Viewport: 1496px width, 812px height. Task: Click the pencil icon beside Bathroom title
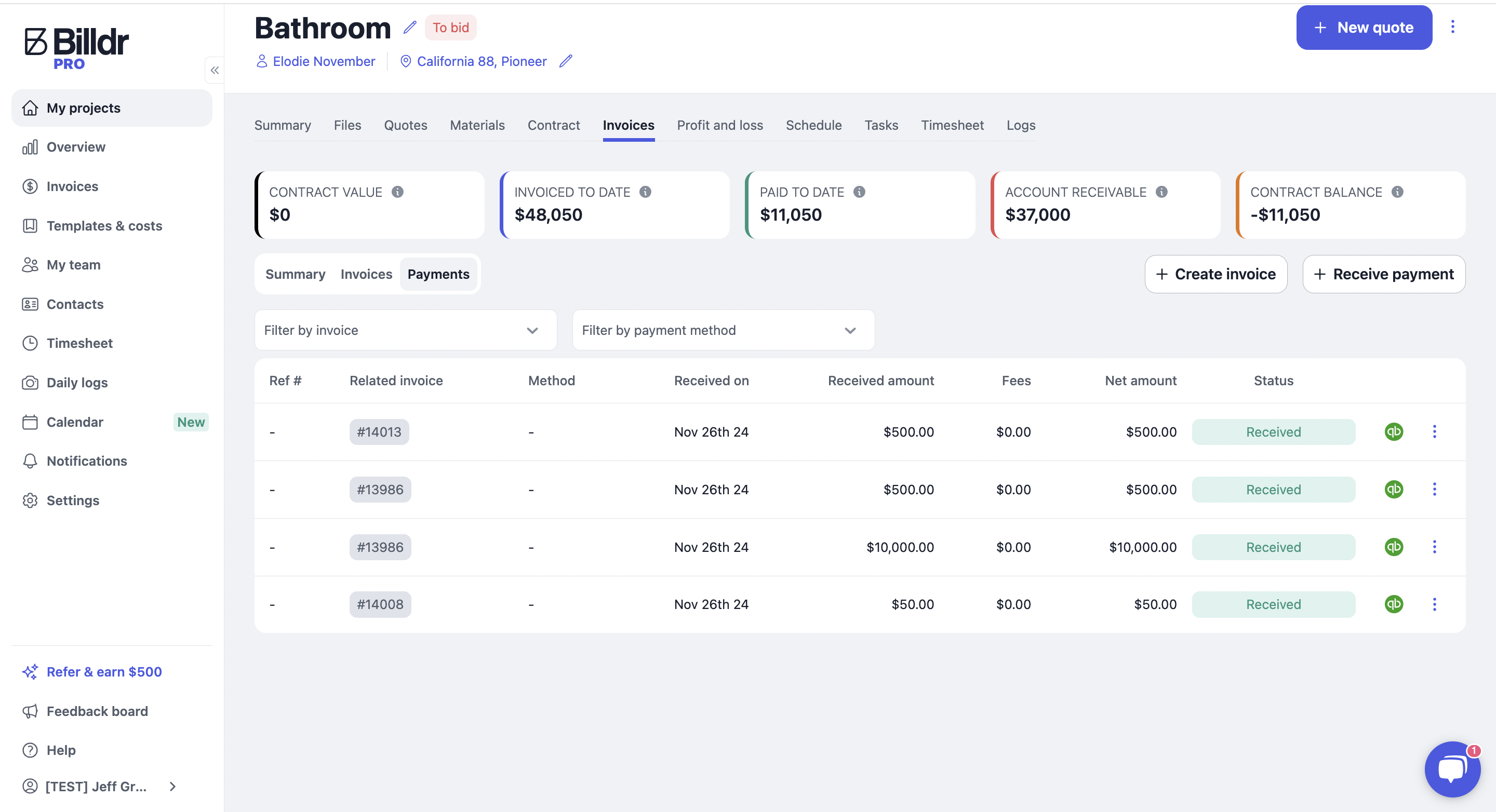point(410,28)
